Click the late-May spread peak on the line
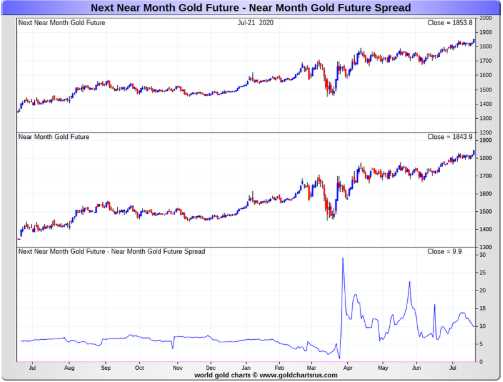The image size is (503, 382). [409, 282]
